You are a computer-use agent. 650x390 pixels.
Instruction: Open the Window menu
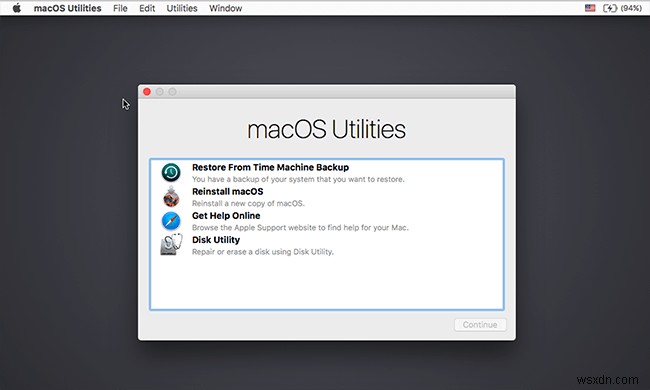point(226,8)
